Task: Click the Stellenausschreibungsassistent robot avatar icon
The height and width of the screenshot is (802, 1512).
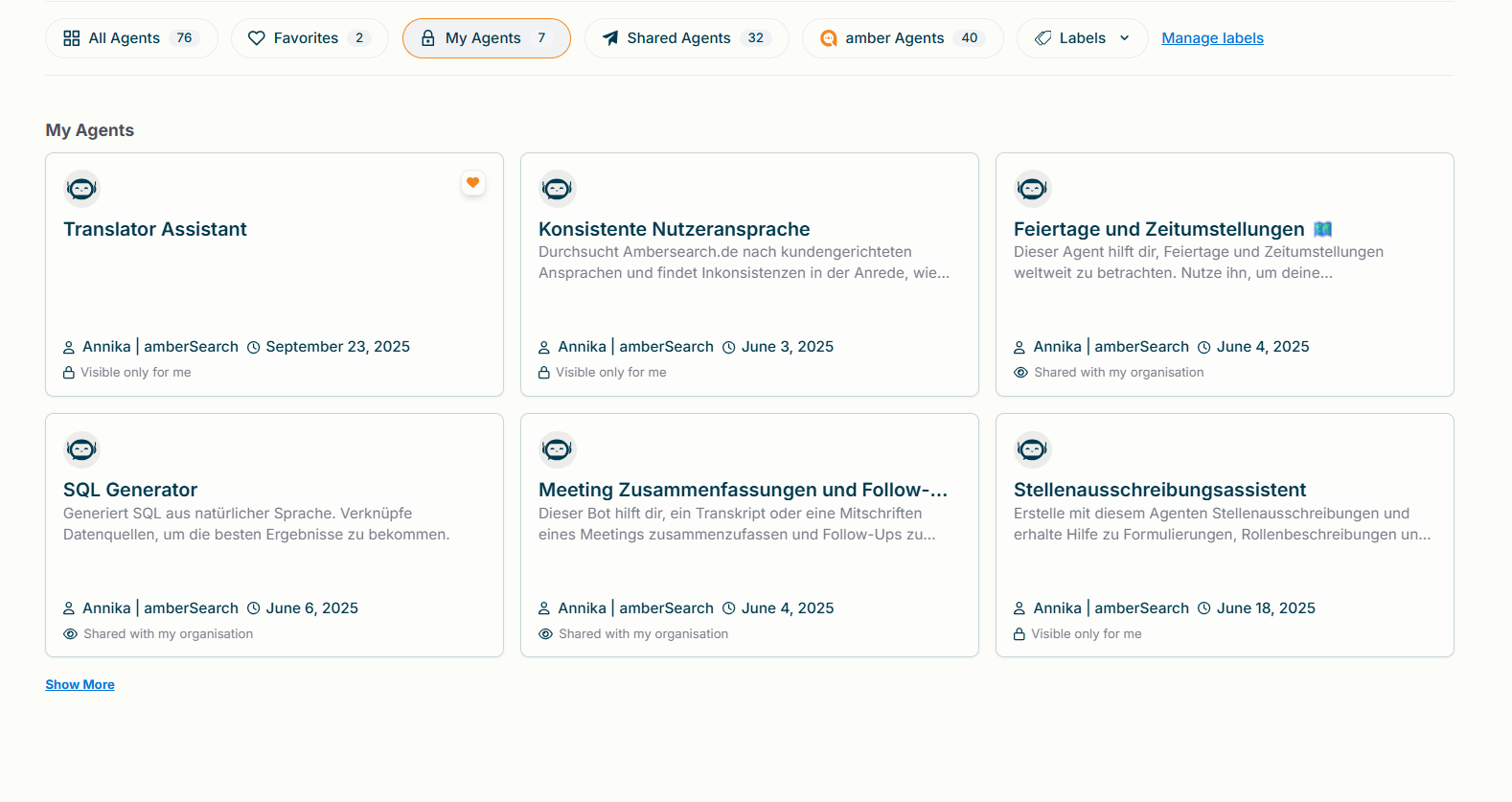Action: (x=1032, y=449)
